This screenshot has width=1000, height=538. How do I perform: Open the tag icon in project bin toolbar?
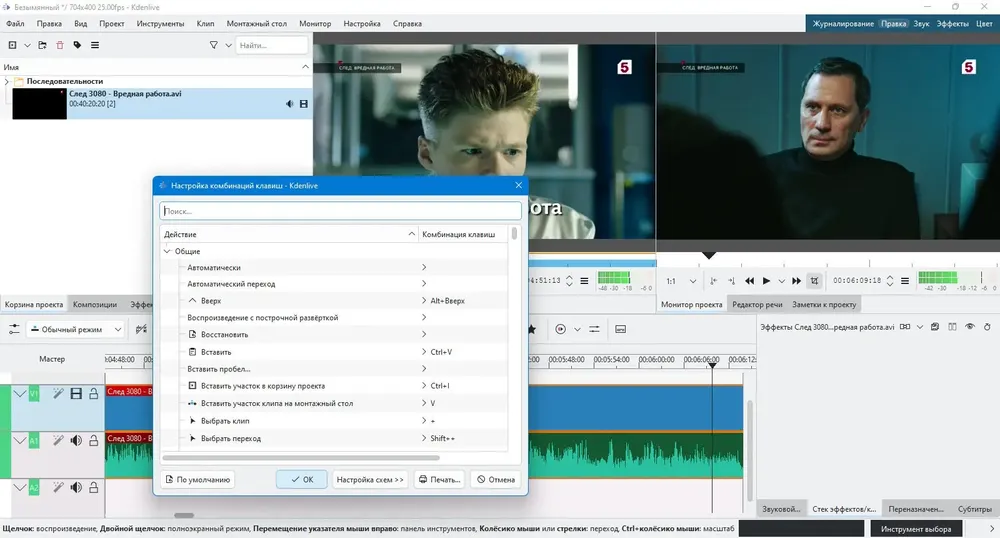pyautogui.click(x=77, y=45)
